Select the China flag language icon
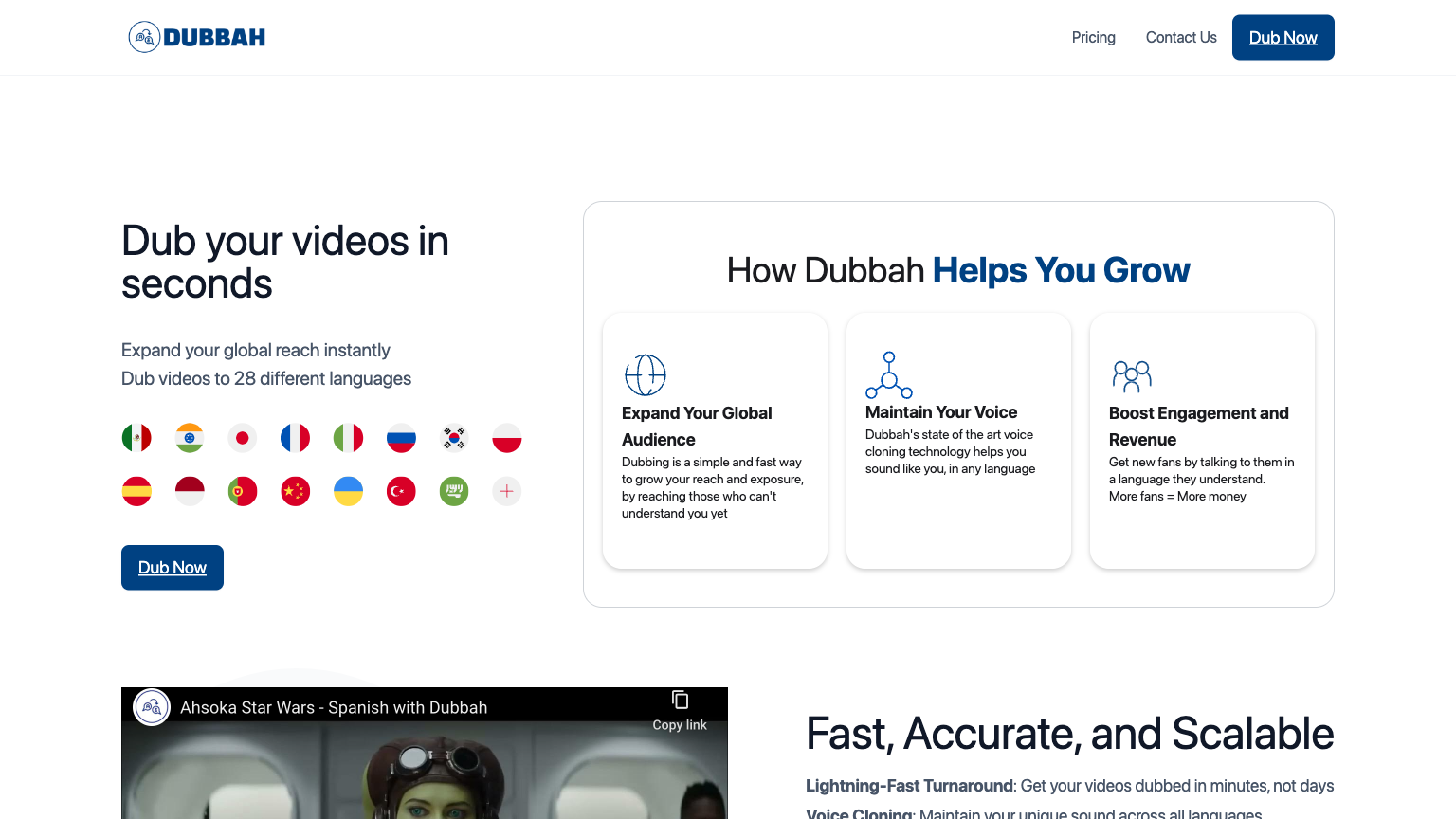Image resolution: width=1456 pixels, height=819 pixels. (x=295, y=491)
